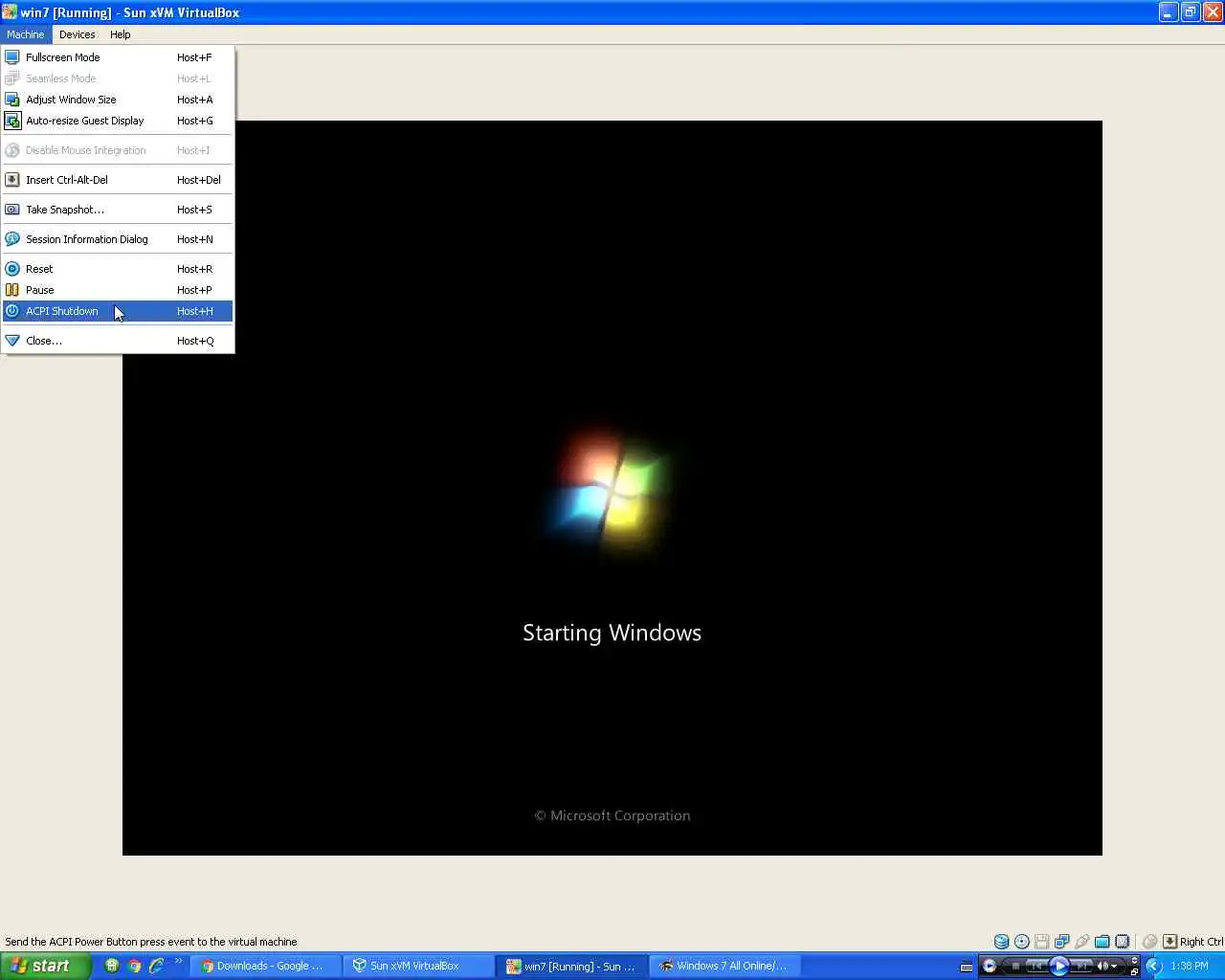1225x980 pixels.
Task: Select Adjust Window Size menu entry
Action: (118, 100)
